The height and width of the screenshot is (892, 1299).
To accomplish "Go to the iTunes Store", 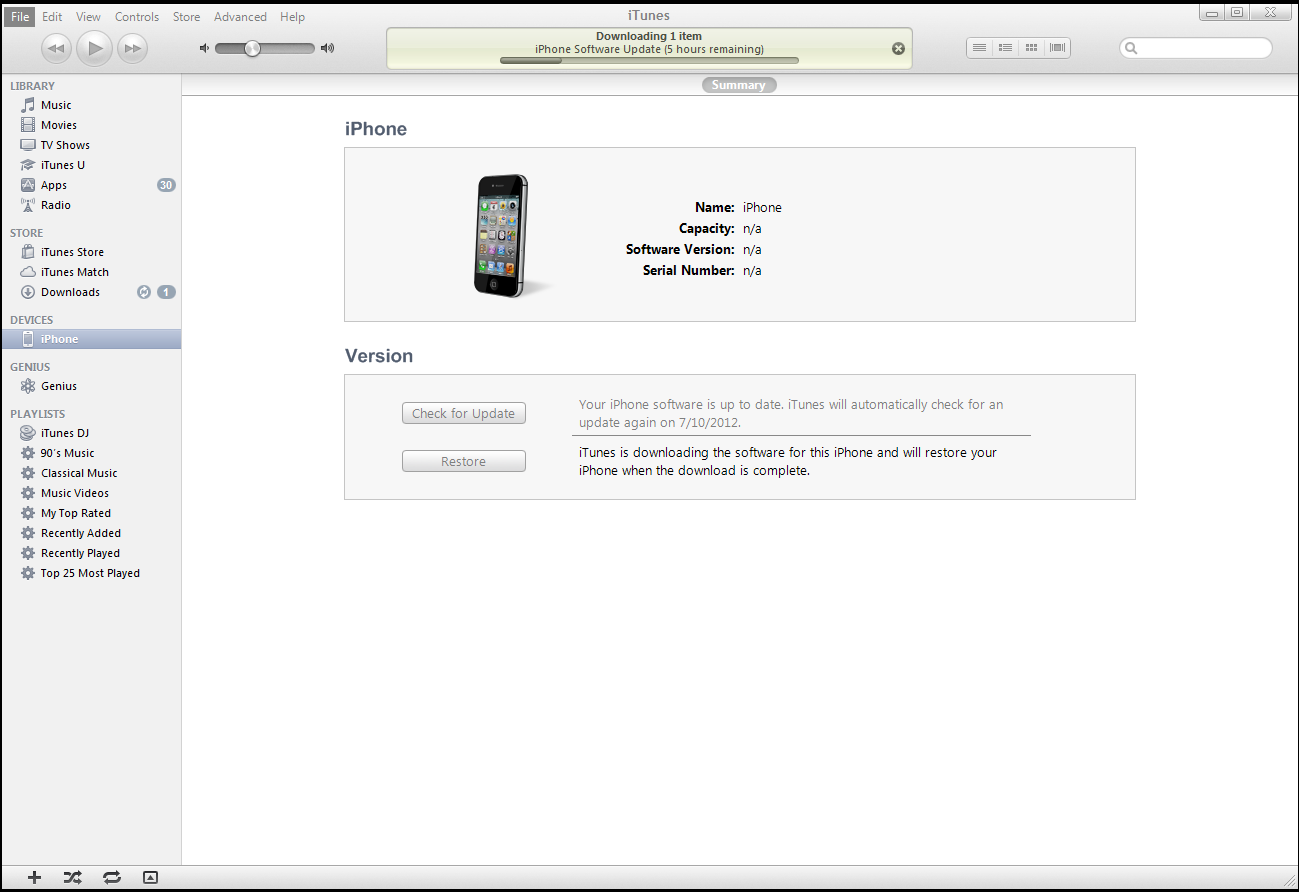I will click(91, 252).
